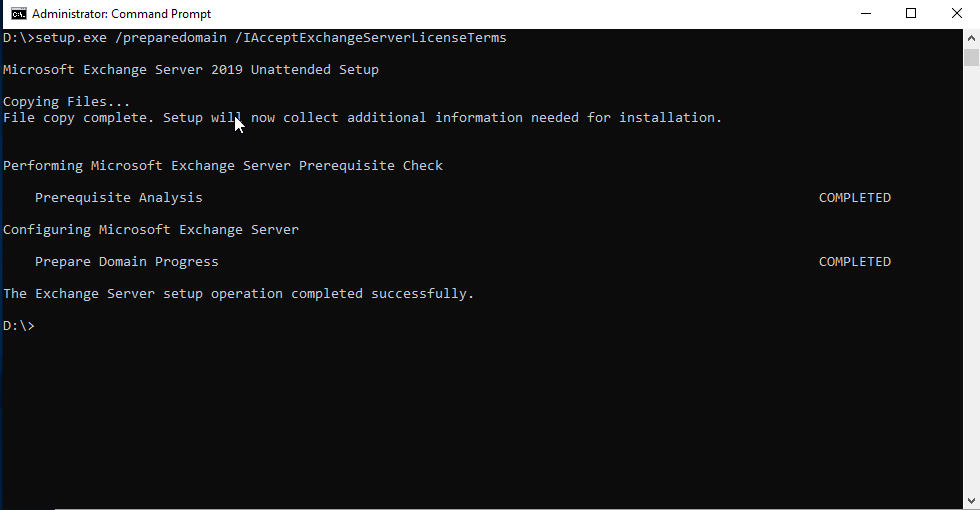
Task: Close the Administrator Command Prompt window
Action: coord(957,14)
